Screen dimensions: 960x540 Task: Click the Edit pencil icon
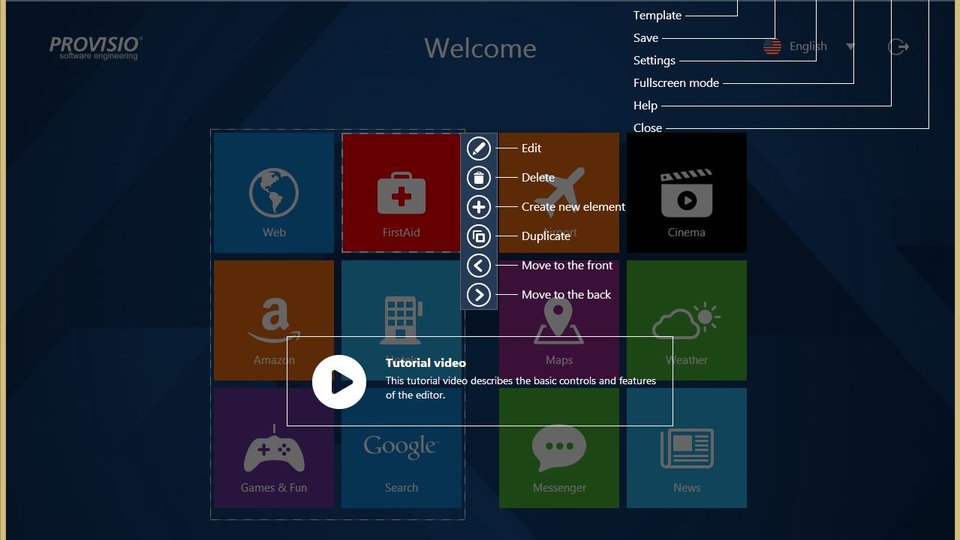(x=479, y=148)
